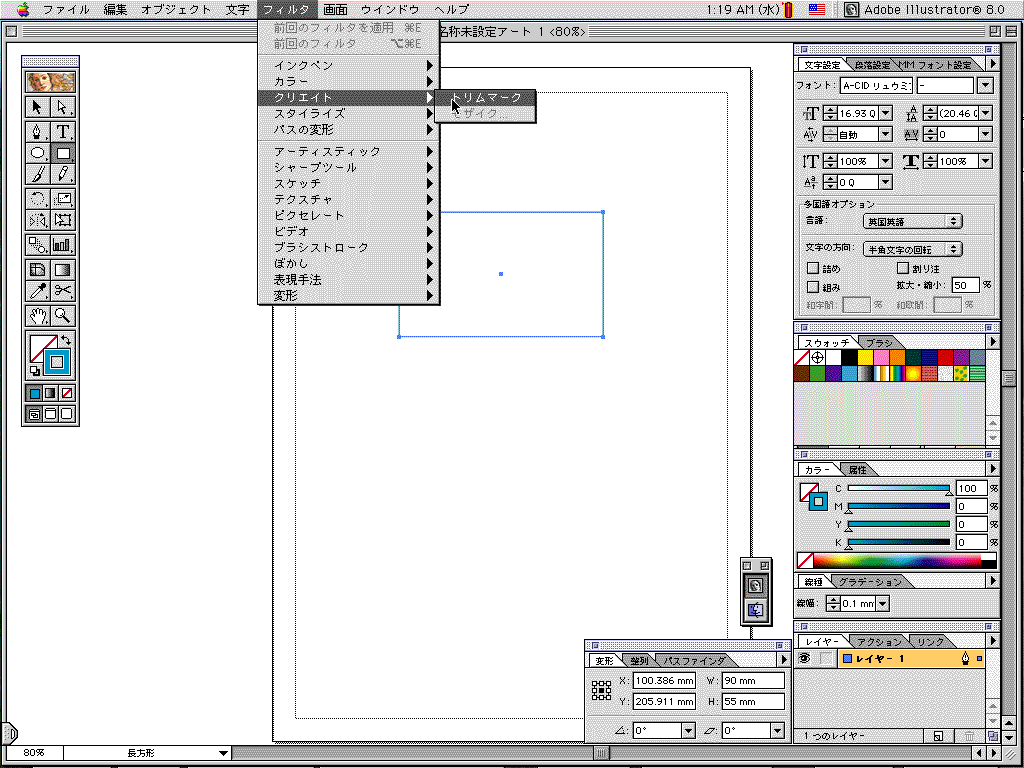This screenshot has height=768, width=1024.
Task: Switch to the パスファインダ tab
Action: click(x=695, y=661)
